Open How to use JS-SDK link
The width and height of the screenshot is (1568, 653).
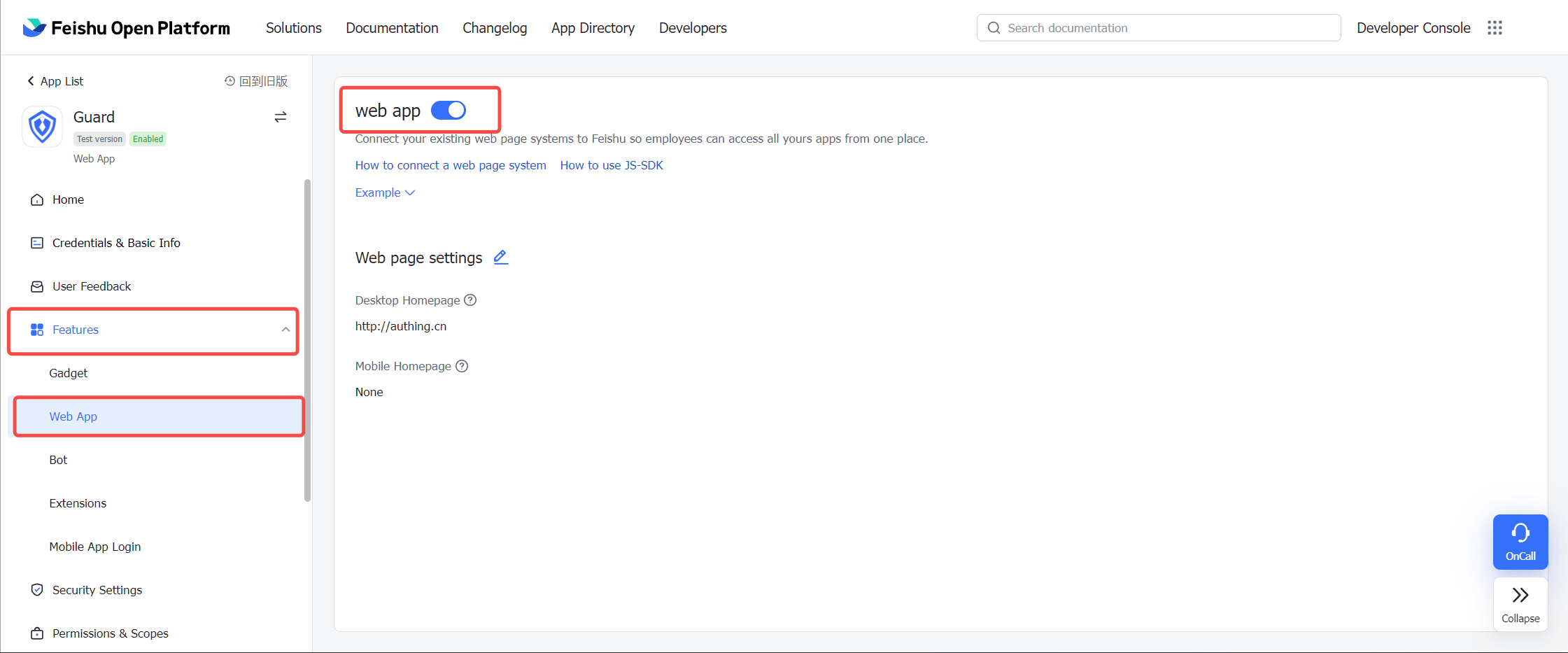click(611, 165)
